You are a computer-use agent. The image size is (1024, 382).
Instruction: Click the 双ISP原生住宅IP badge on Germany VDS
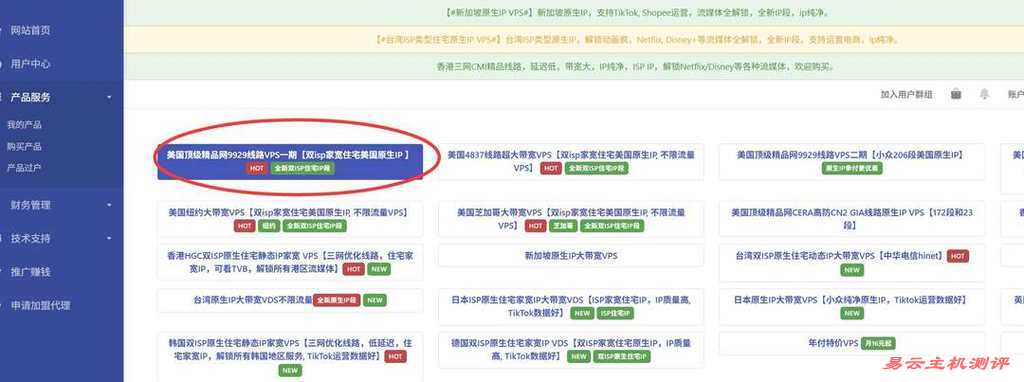[621, 357]
